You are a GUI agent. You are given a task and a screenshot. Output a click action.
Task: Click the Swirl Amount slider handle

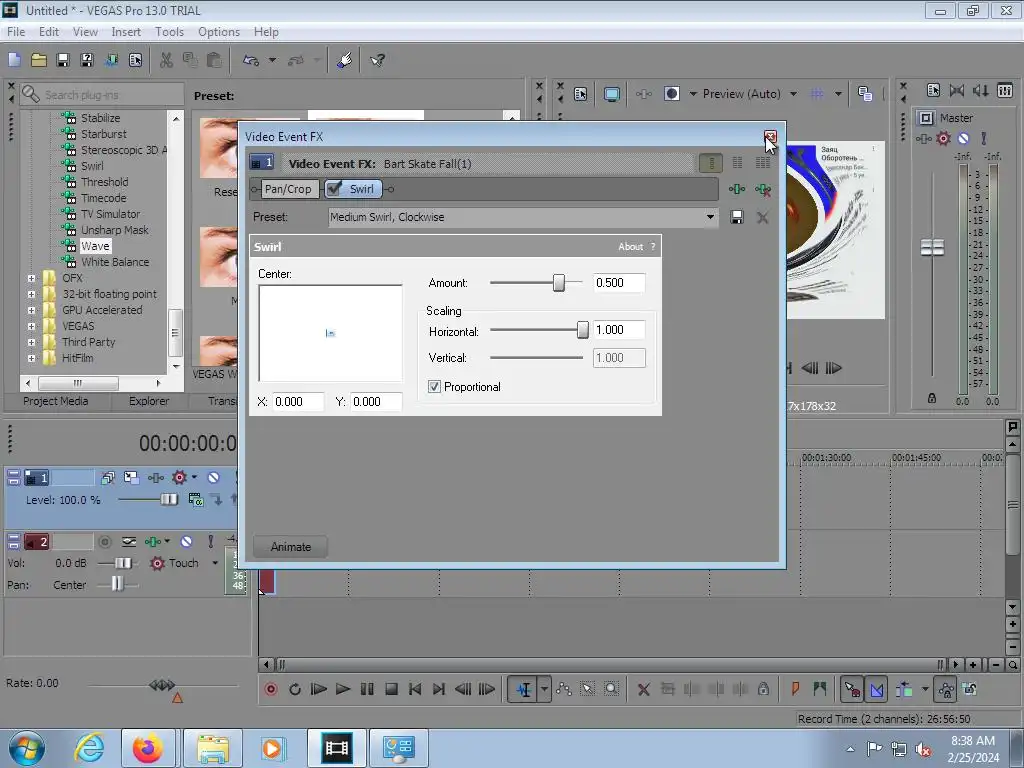click(559, 282)
